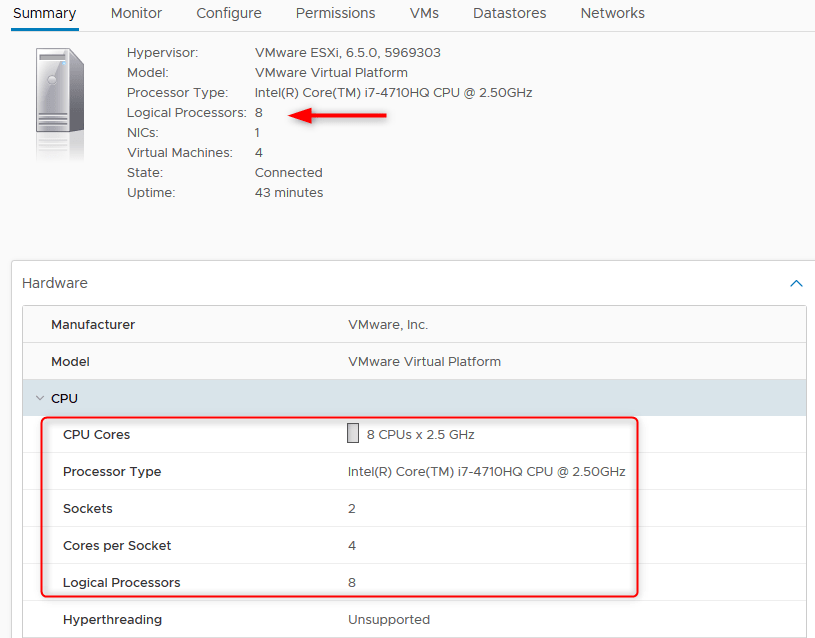Click the "CPU Cores" row label

click(96, 435)
